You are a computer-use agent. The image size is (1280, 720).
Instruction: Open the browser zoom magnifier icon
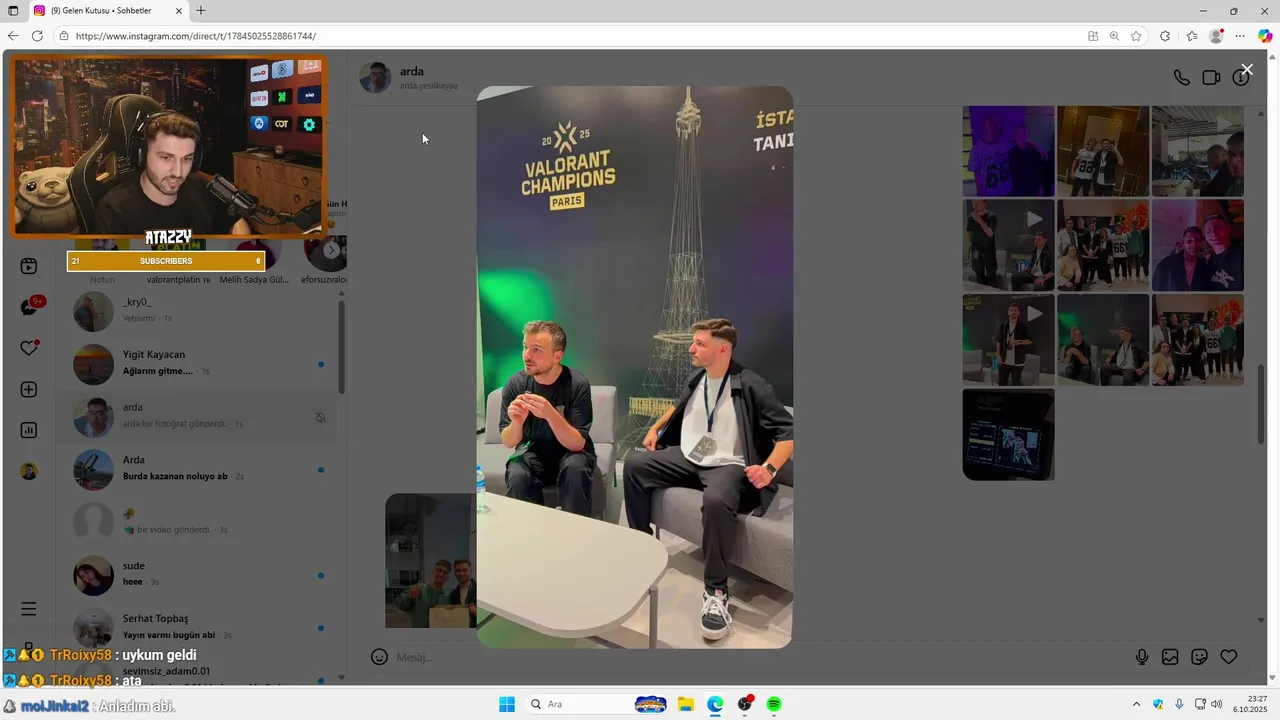pos(1114,36)
